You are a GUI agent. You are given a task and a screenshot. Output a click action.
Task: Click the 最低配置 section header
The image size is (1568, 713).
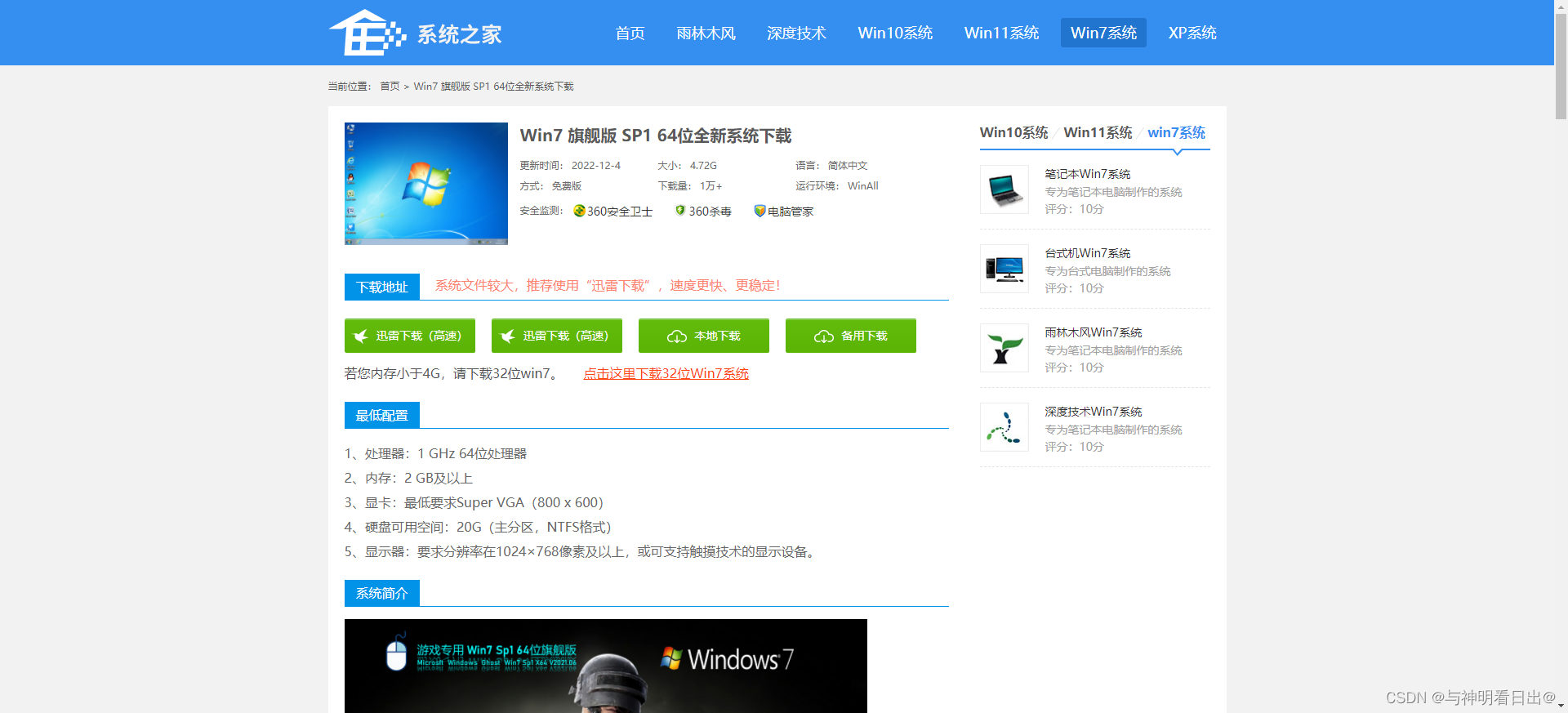(x=382, y=415)
